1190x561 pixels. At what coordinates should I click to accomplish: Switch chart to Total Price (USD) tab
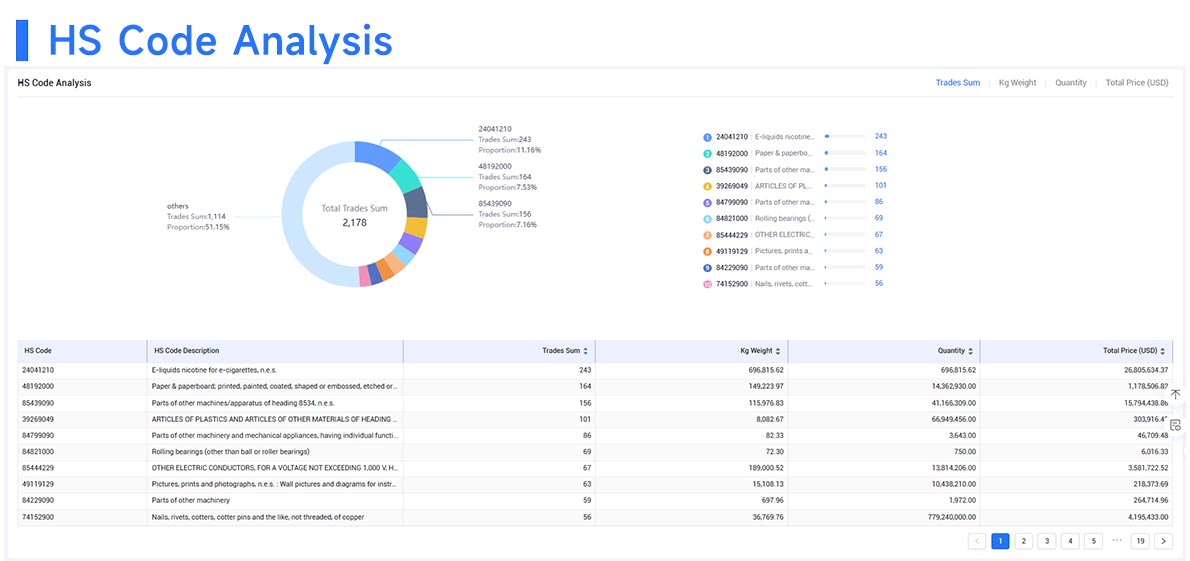pyautogui.click(x=1137, y=83)
